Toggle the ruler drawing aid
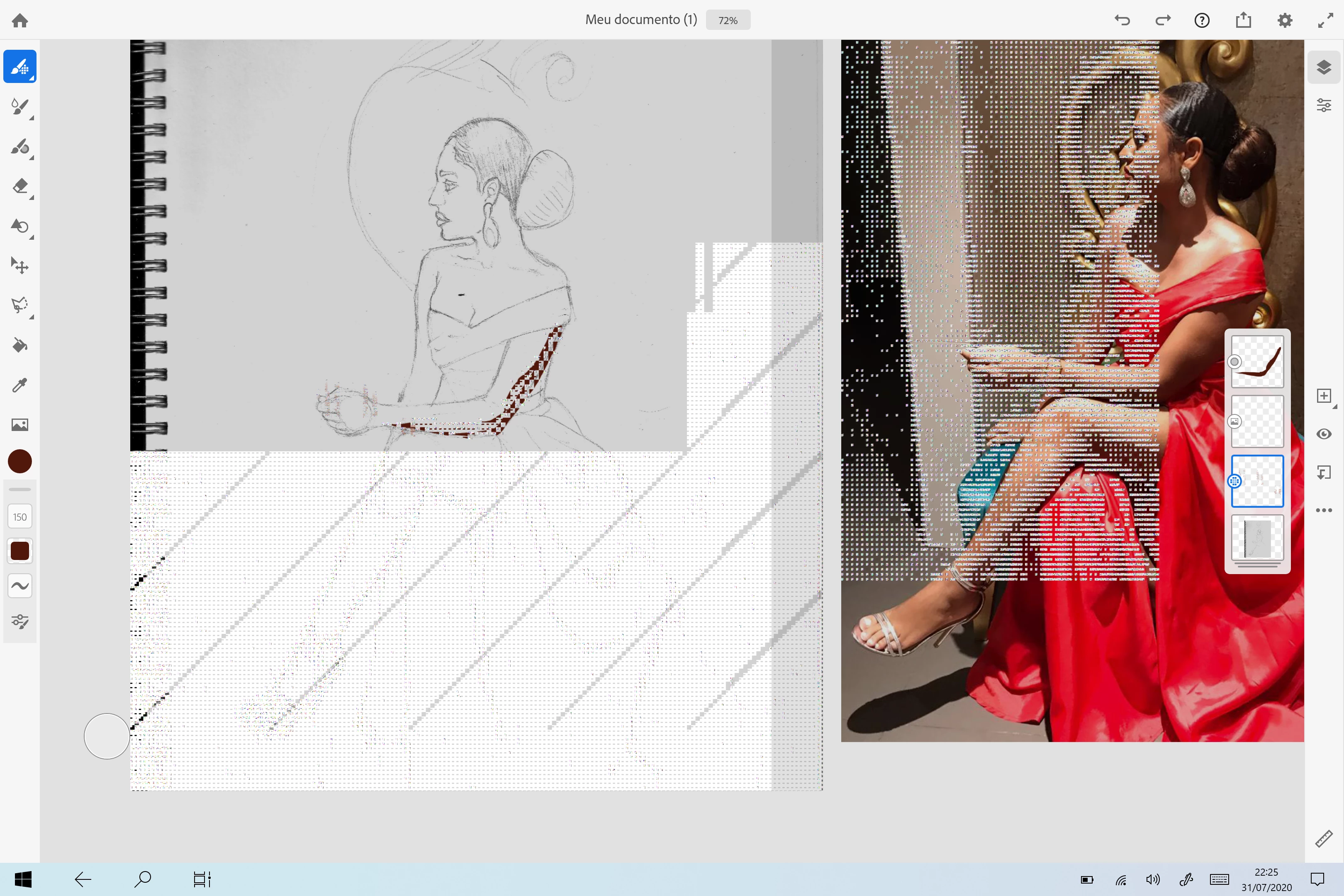The height and width of the screenshot is (896, 1344). [1324, 839]
